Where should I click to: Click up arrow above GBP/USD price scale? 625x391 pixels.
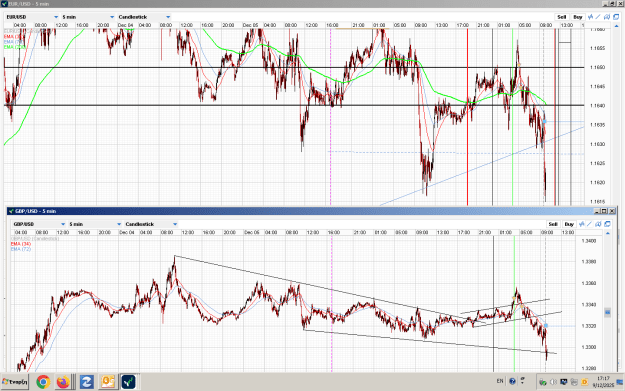[607, 233]
